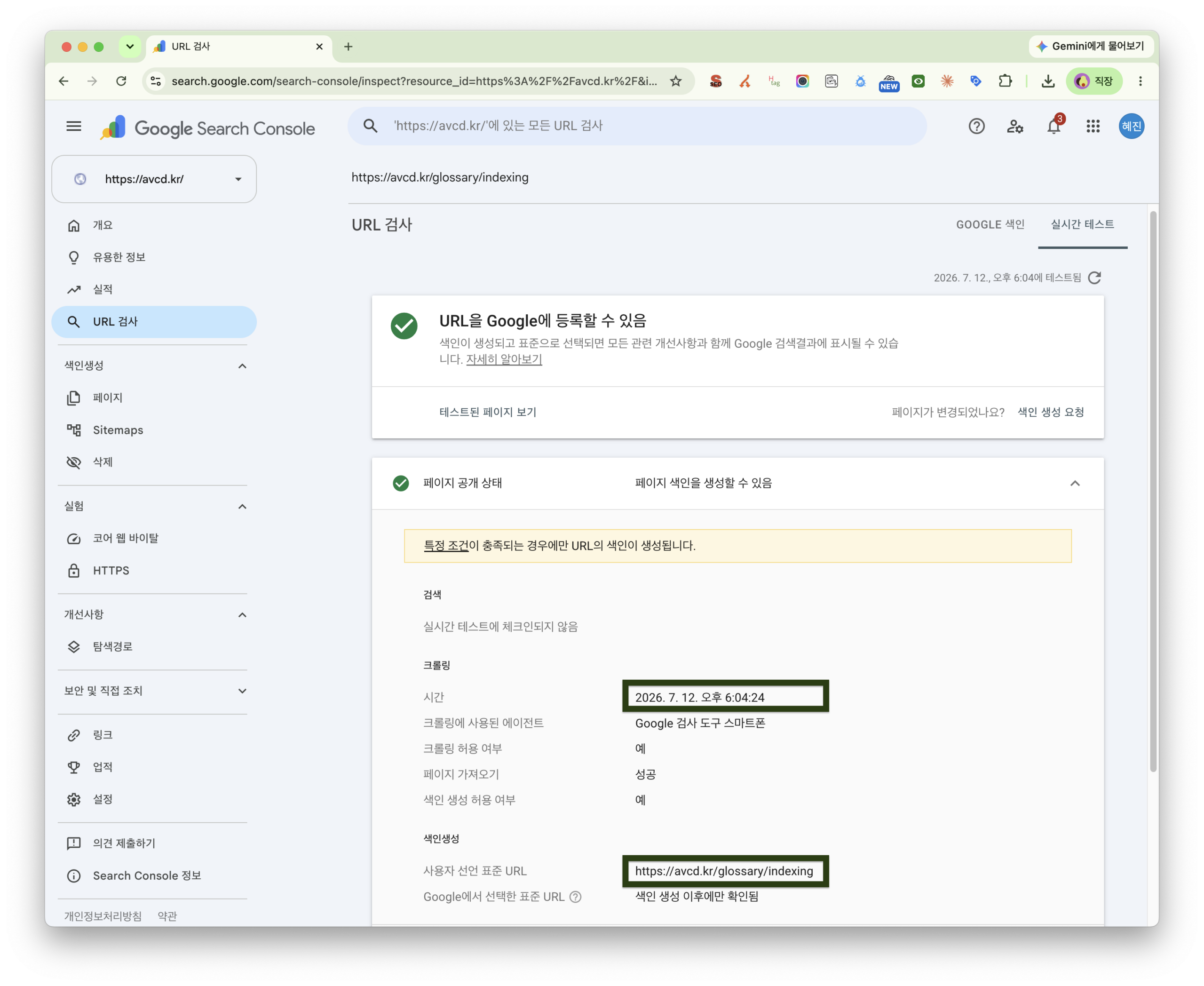Open the main hamburger menu
The width and height of the screenshot is (1204, 986).
pyautogui.click(x=74, y=126)
